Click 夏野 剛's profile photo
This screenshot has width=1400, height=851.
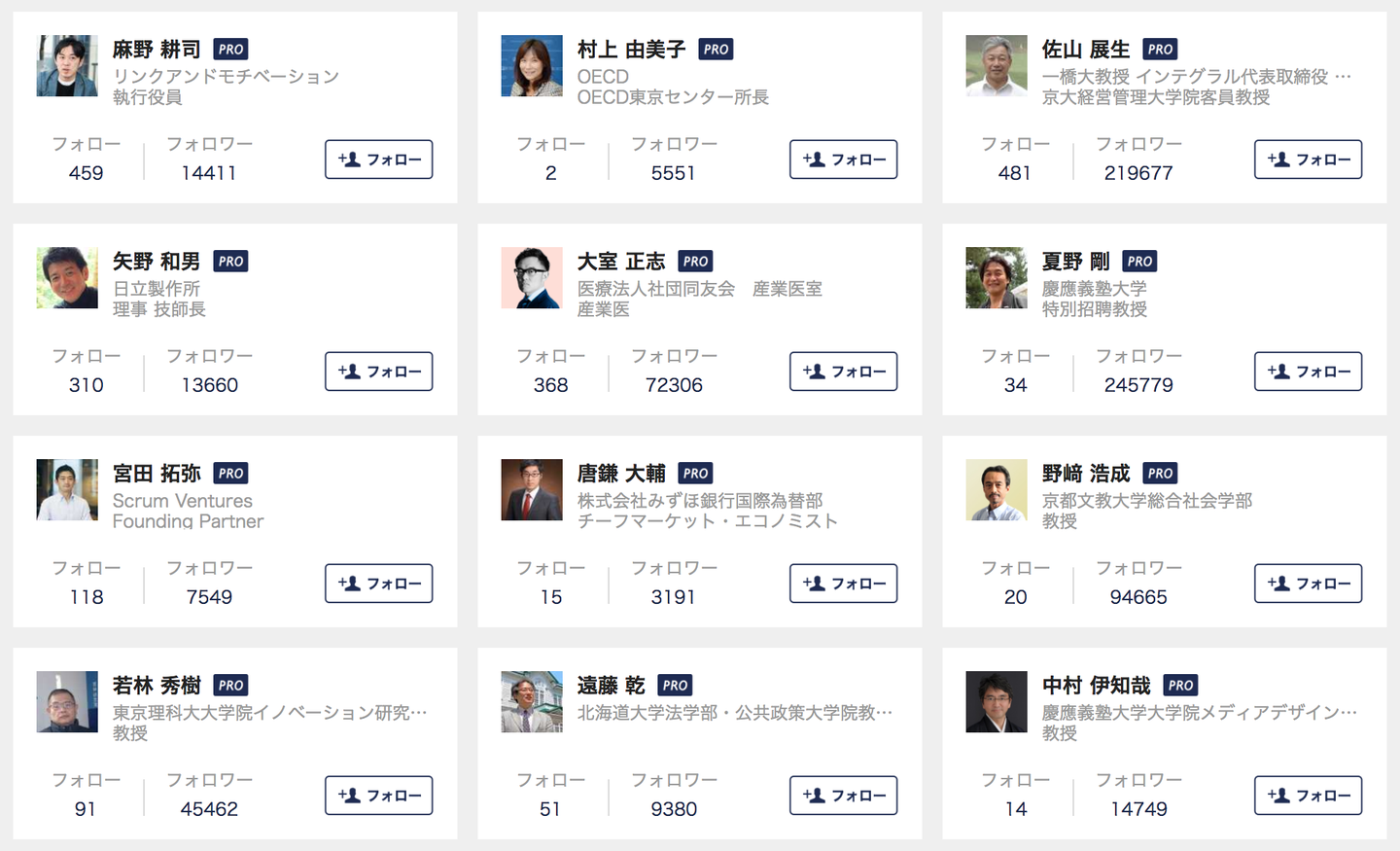point(997,277)
